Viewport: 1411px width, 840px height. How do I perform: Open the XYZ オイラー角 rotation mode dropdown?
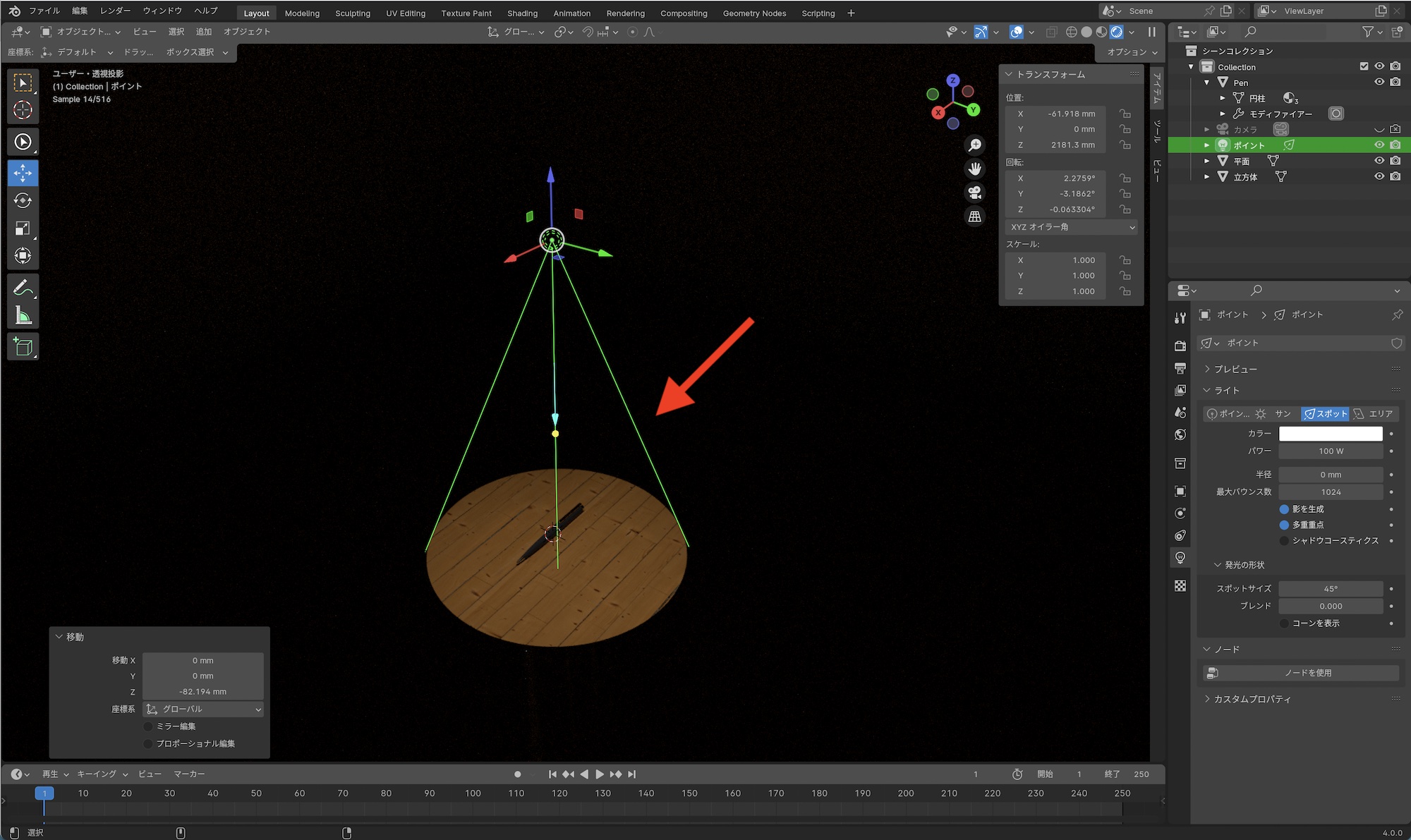click(x=1072, y=227)
